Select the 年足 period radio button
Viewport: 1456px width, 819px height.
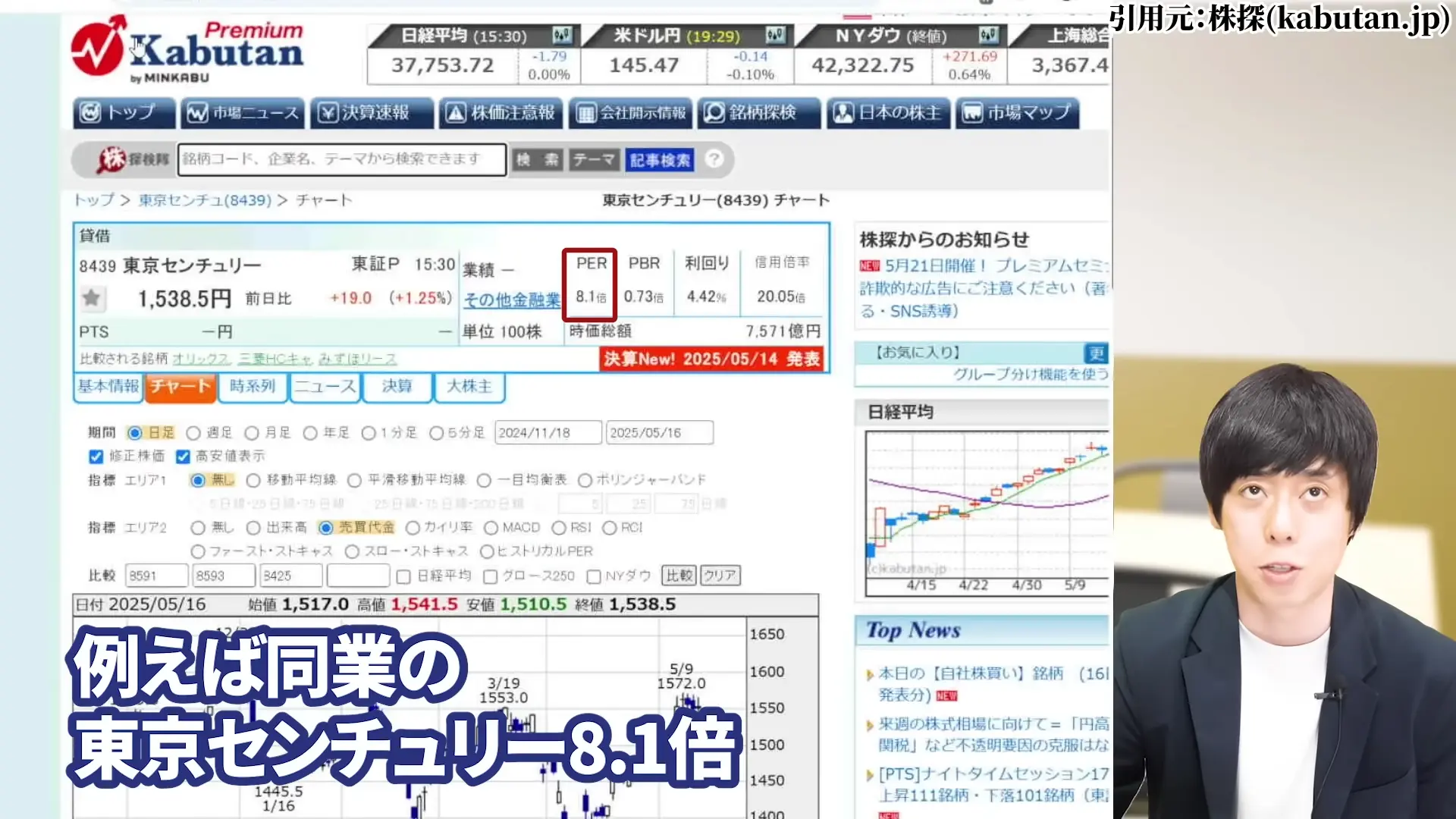tap(310, 433)
